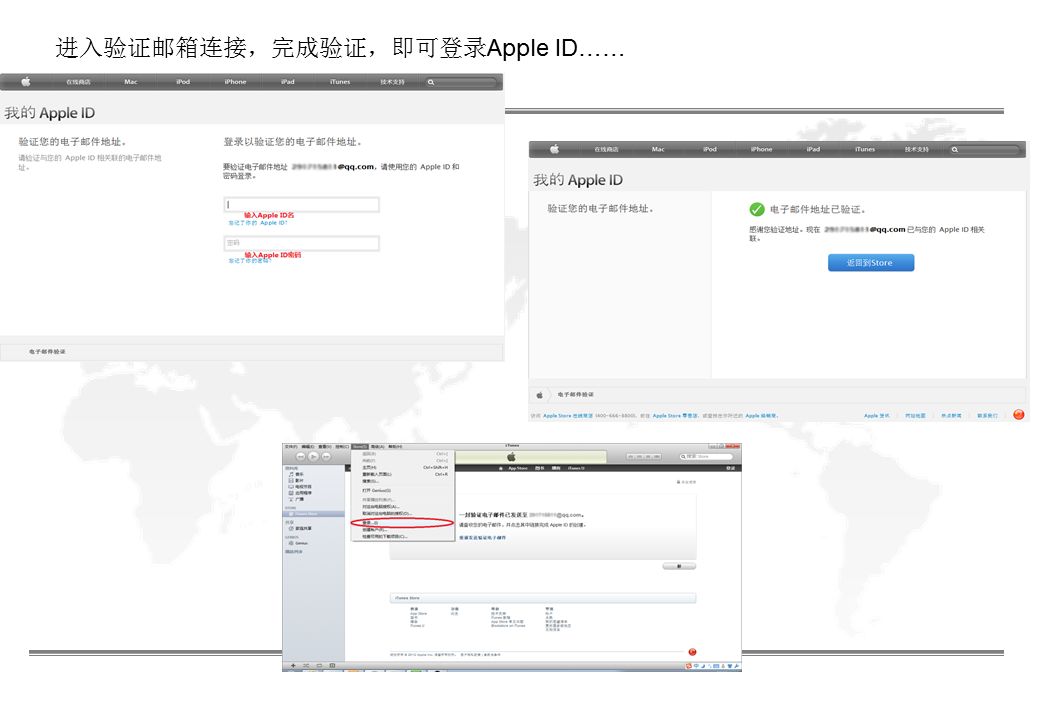Open 技术支持 tab in left Apple ID page

(x=393, y=82)
